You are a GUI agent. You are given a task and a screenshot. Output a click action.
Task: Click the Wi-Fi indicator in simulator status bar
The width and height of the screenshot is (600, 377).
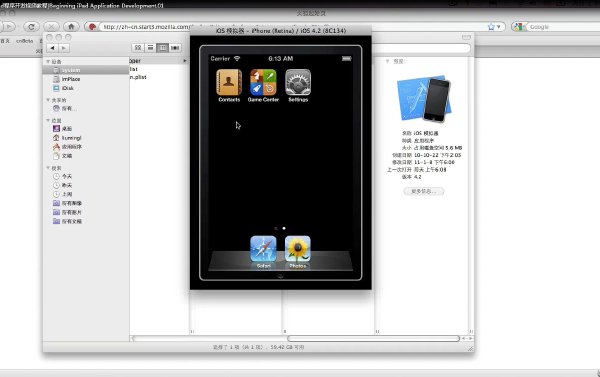pyautogui.click(x=237, y=59)
